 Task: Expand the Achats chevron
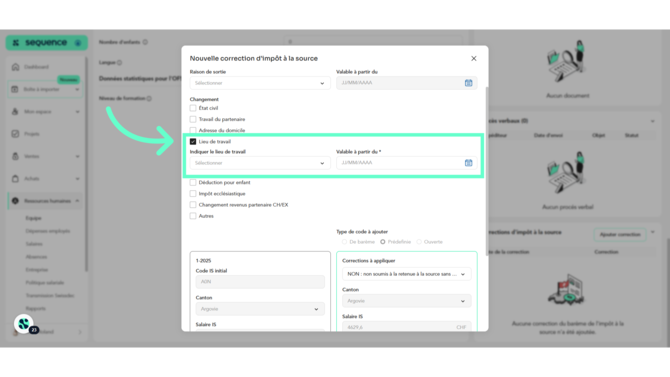click(77, 179)
